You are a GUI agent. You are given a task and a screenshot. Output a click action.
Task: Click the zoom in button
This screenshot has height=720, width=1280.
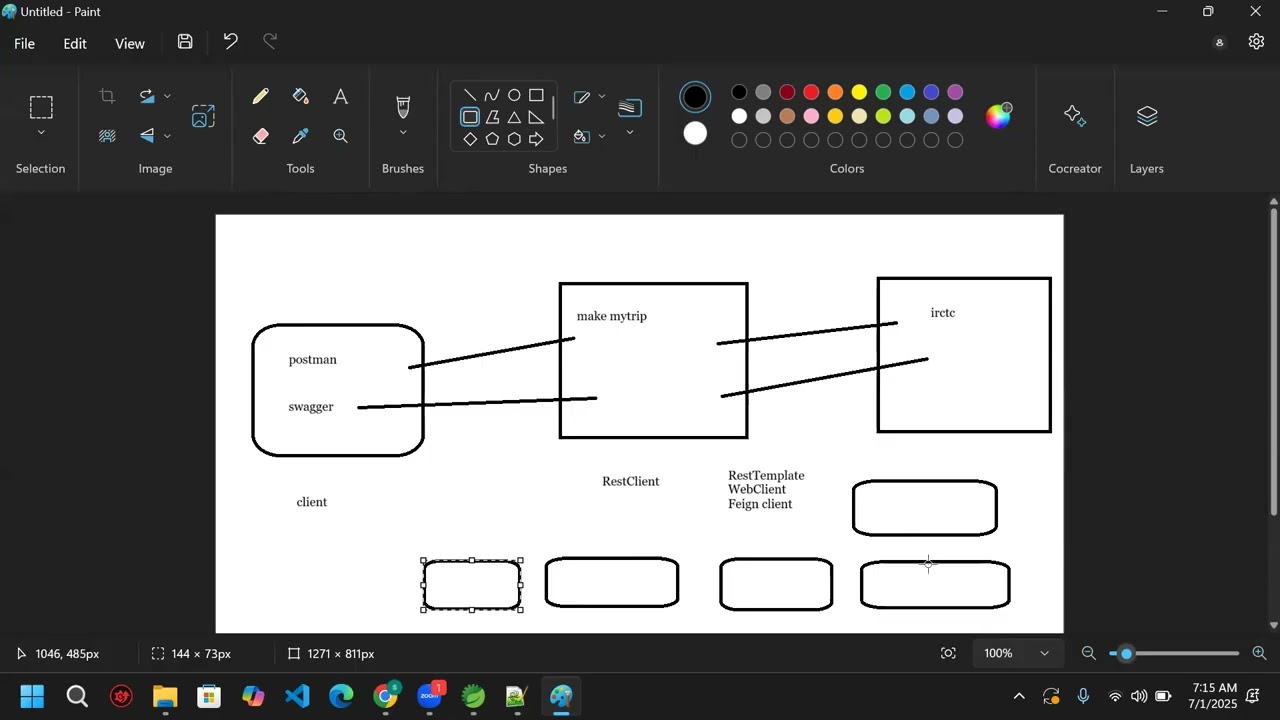click(1260, 654)
